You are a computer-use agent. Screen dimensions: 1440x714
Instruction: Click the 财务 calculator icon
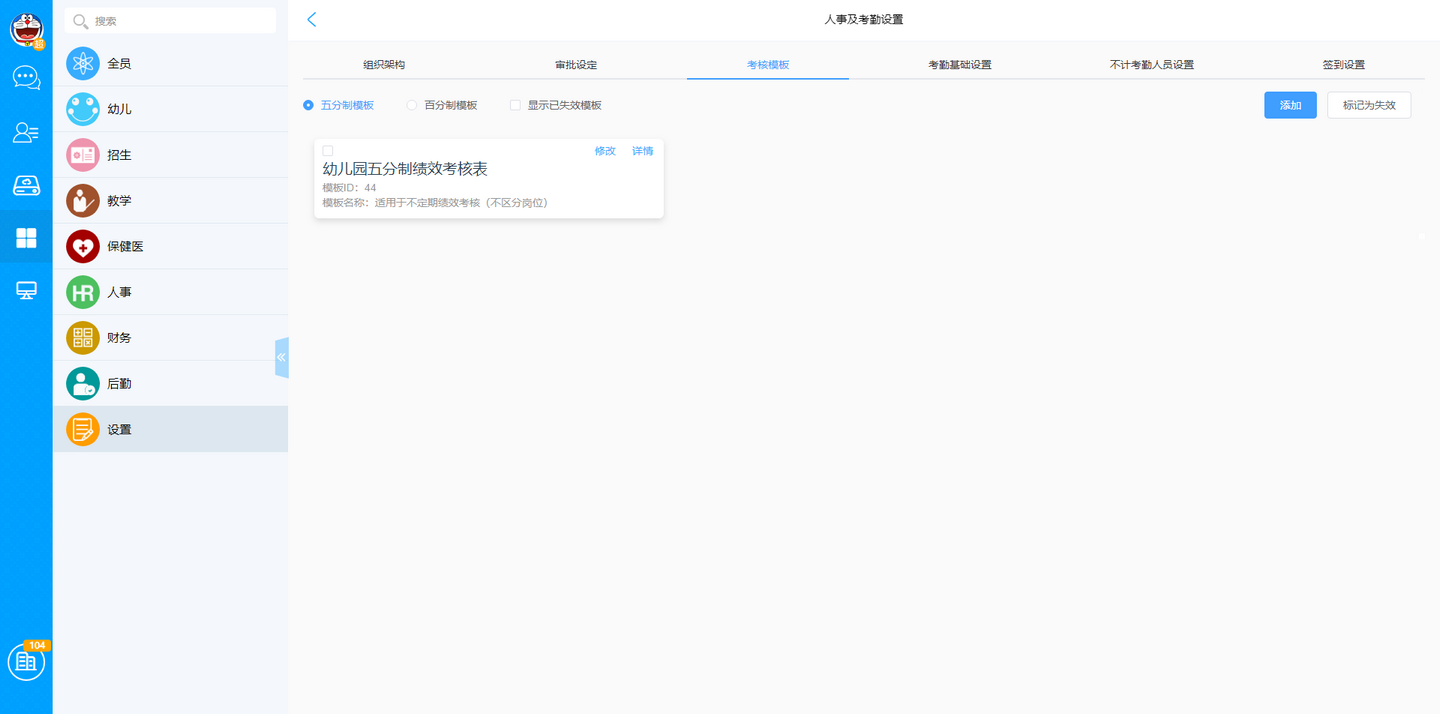pyautogui.click(x=83, y=338)
